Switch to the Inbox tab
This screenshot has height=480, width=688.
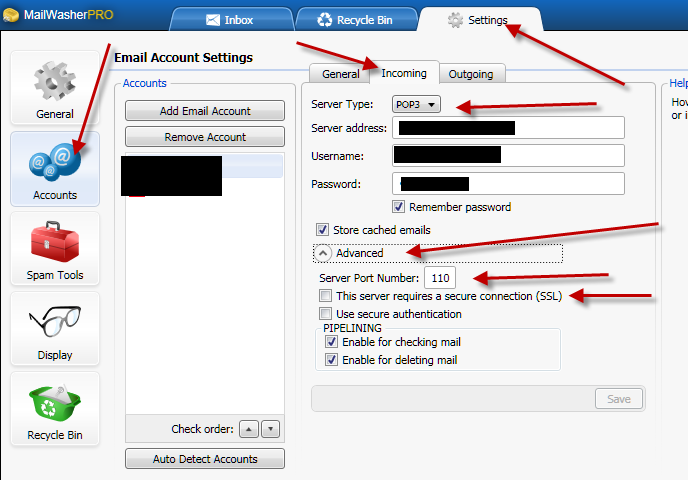click(232, 20)
